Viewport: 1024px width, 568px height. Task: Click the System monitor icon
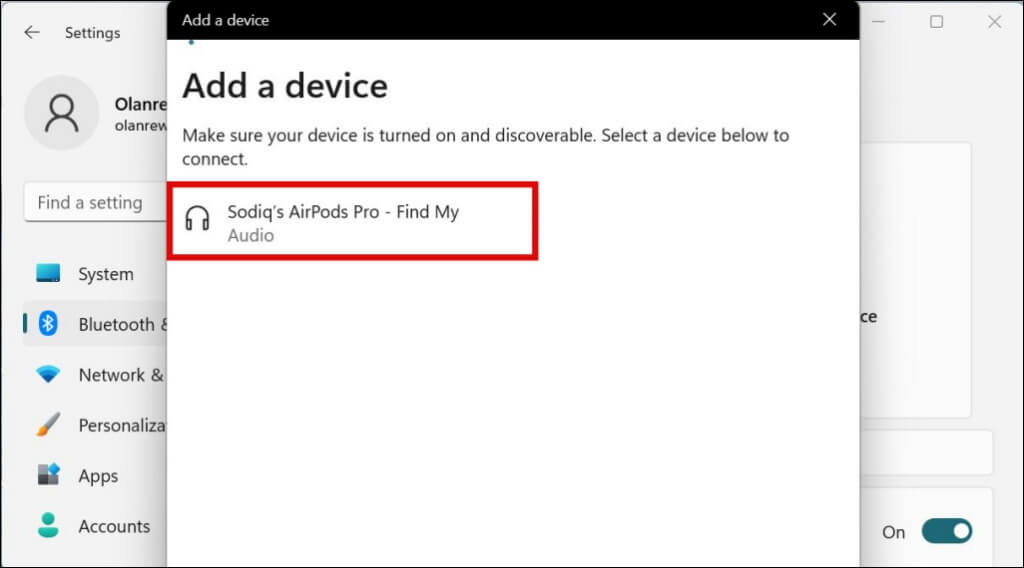coord(48,273)
